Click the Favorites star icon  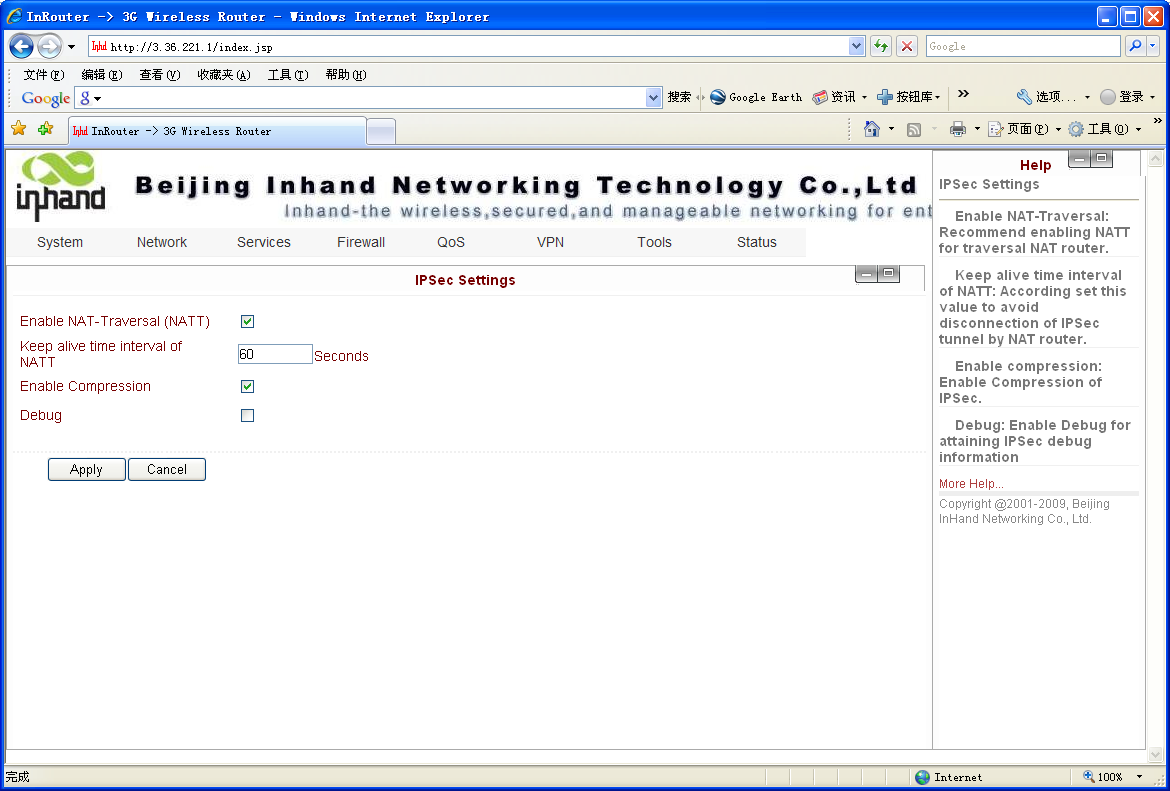tap(18, 129)
